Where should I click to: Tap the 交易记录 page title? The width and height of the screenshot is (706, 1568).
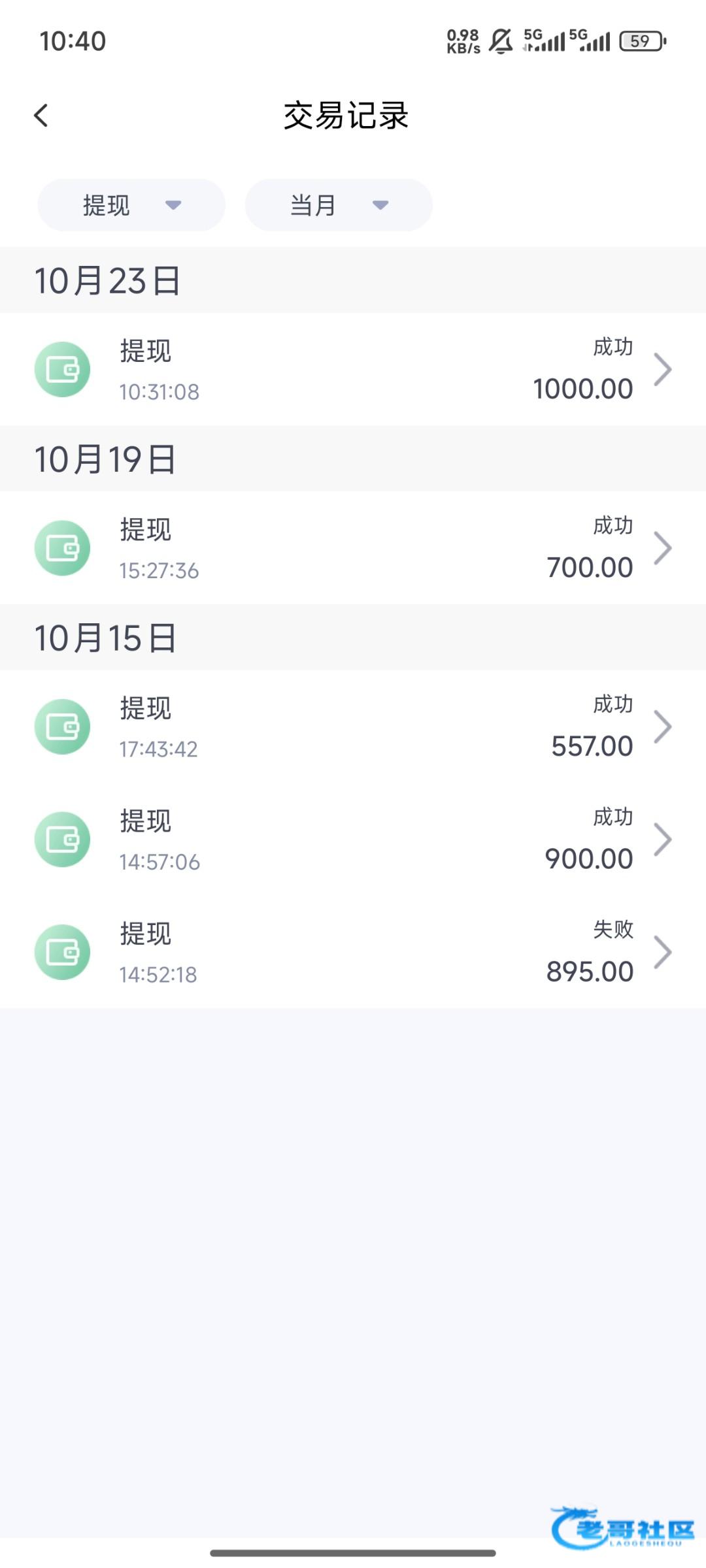coord(346,116)
